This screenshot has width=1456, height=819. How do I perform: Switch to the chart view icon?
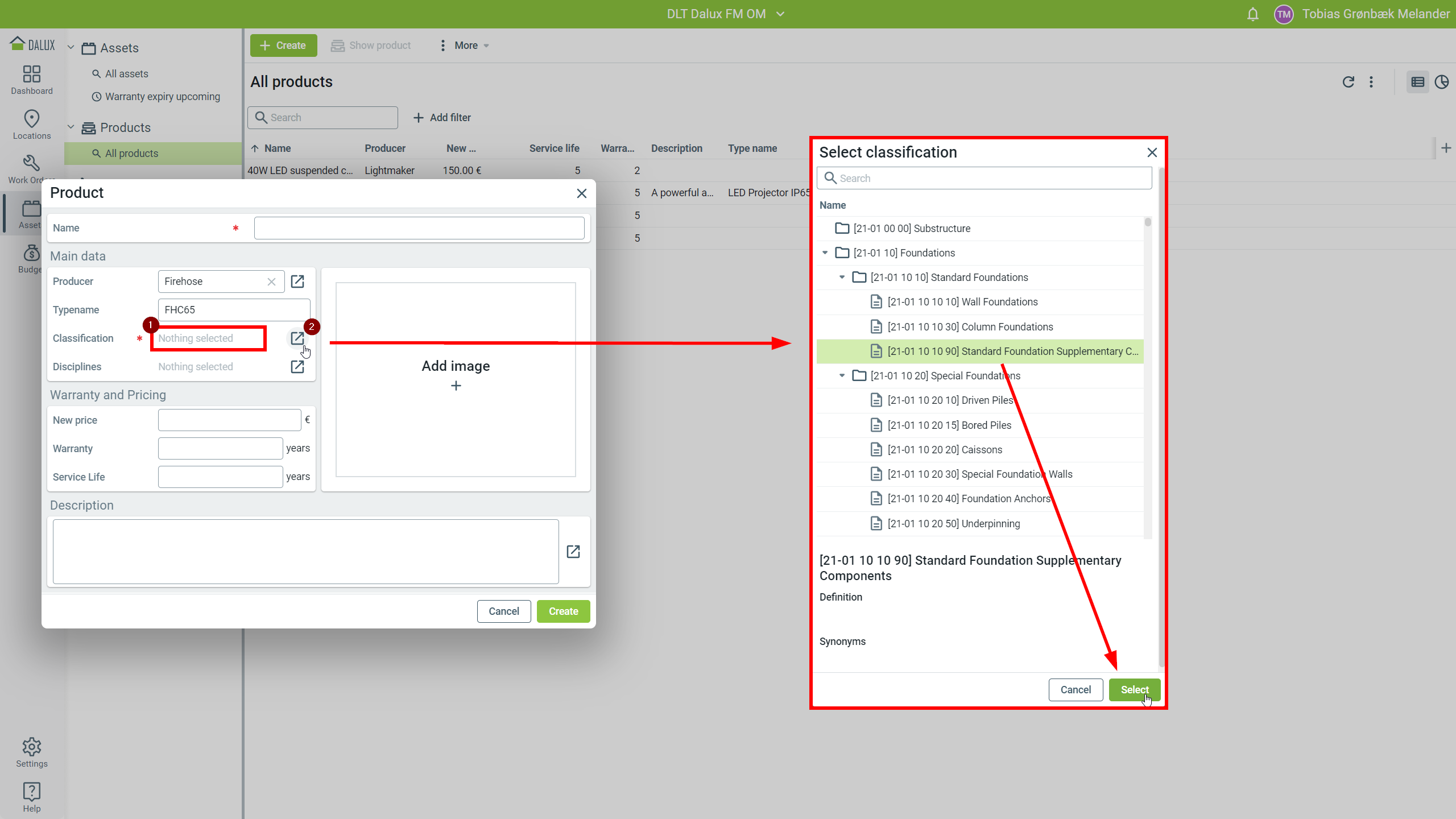[x=1441, y=82]
